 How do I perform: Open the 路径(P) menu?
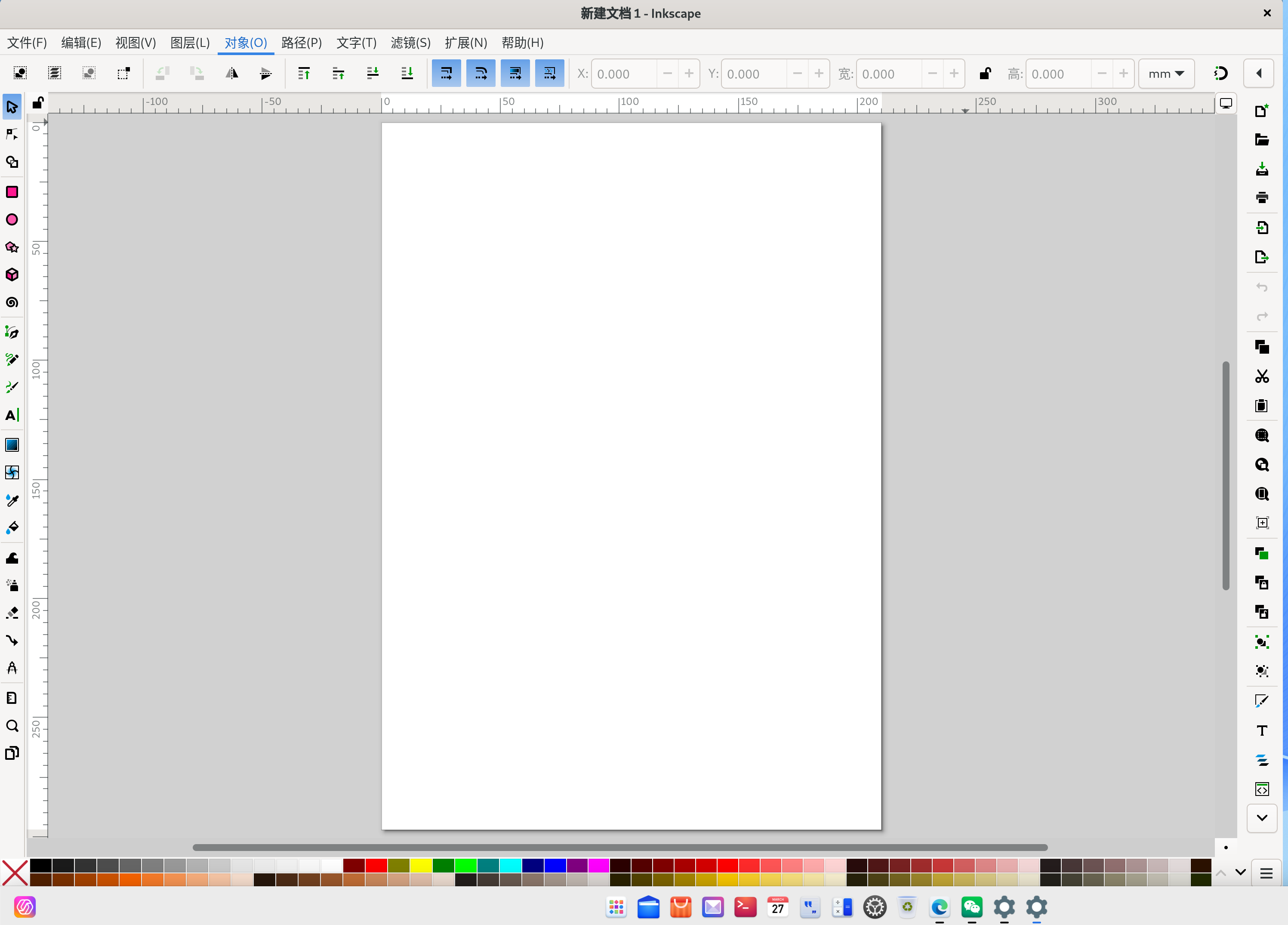coord(302,43)
